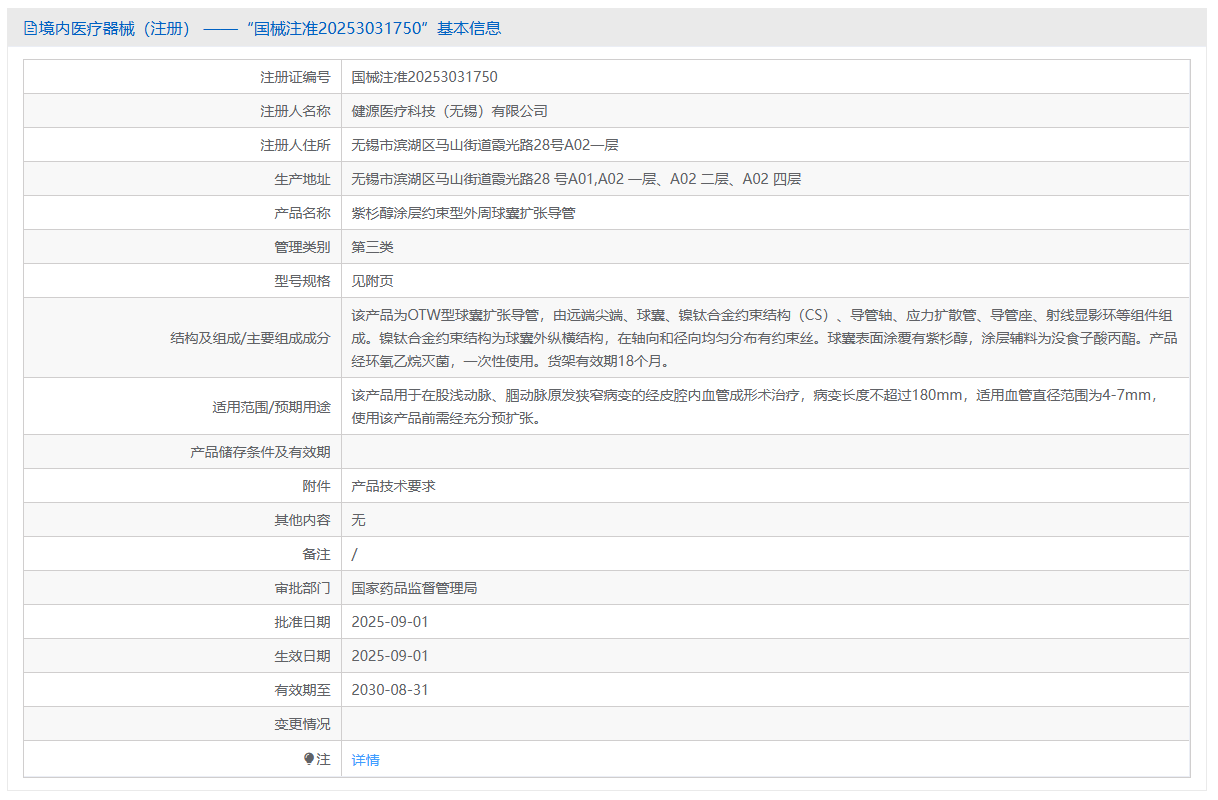Click the 附件 label
Viewport: 1218px width, 800px height.
316,486
